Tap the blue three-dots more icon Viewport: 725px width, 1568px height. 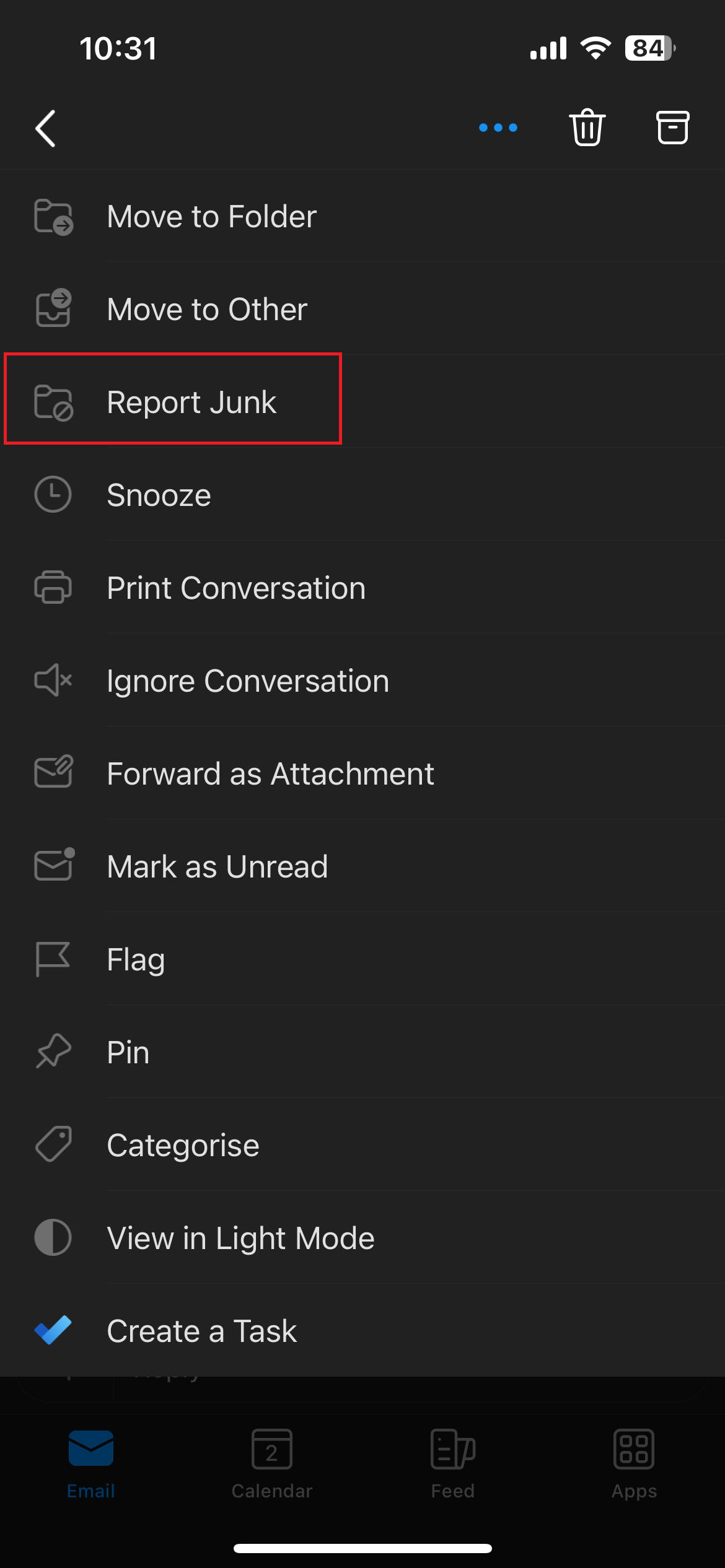point(498,128)
